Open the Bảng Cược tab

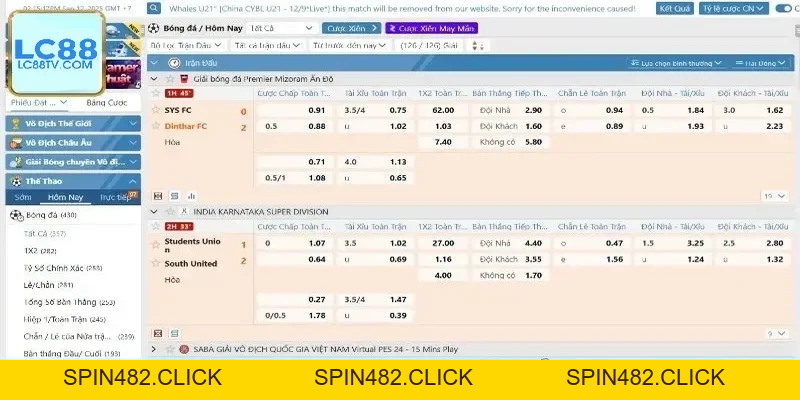107,103
